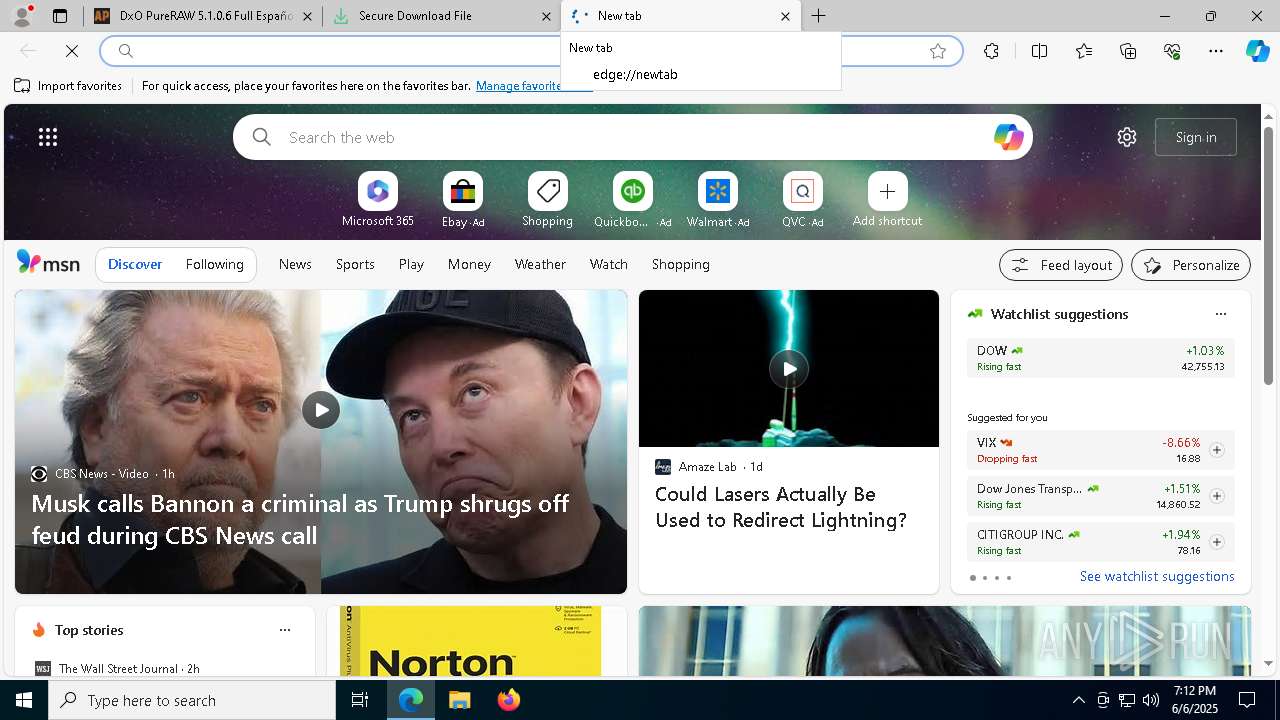Click the MSN logo
The height and width of the screenshot is (720, 1280).
pyautogui.click(x=48, y=263)
